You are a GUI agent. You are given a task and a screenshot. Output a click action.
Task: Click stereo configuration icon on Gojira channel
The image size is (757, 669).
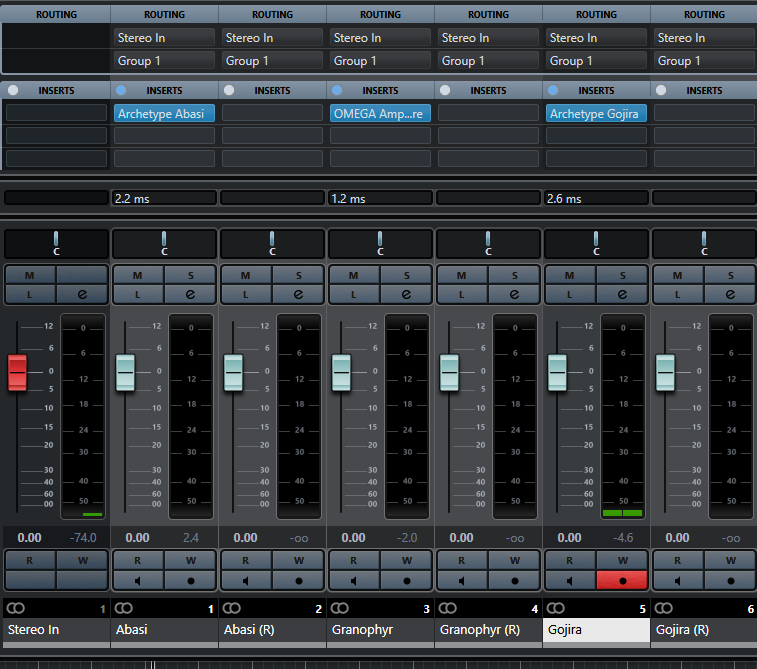tap(556, 608)
